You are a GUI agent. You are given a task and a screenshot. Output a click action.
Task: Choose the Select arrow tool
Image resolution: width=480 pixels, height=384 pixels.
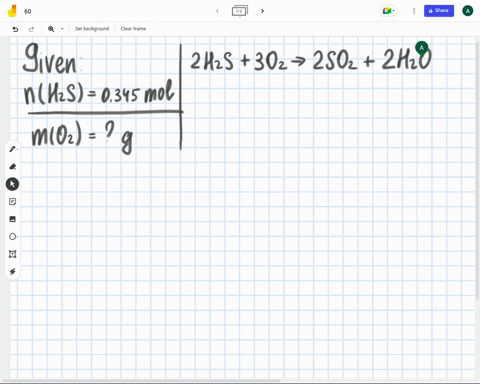pyautogui.click(x=12, y=184)
